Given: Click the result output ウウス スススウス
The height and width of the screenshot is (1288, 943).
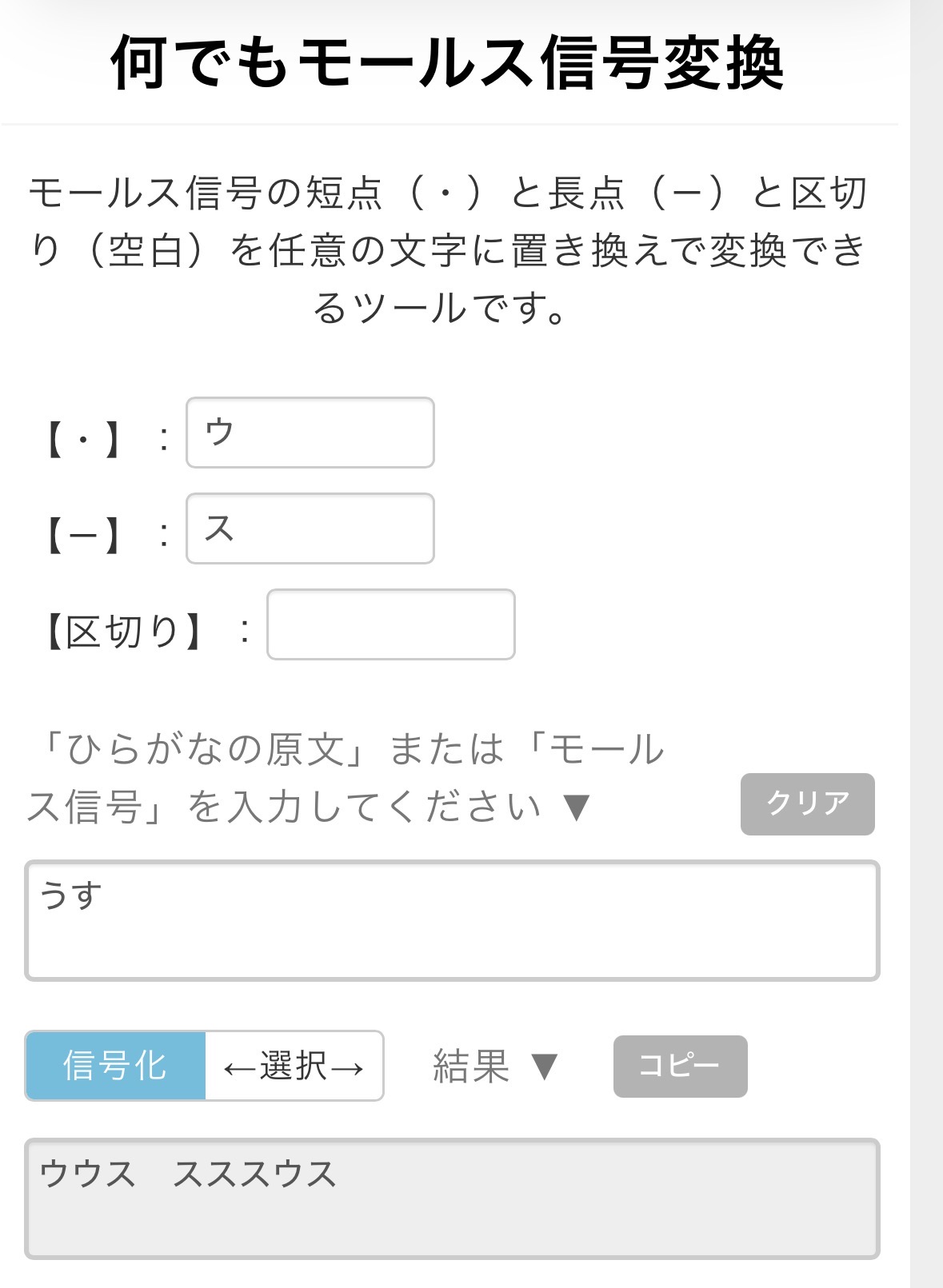Looking at the screenshot, I should click(452, 1198).
